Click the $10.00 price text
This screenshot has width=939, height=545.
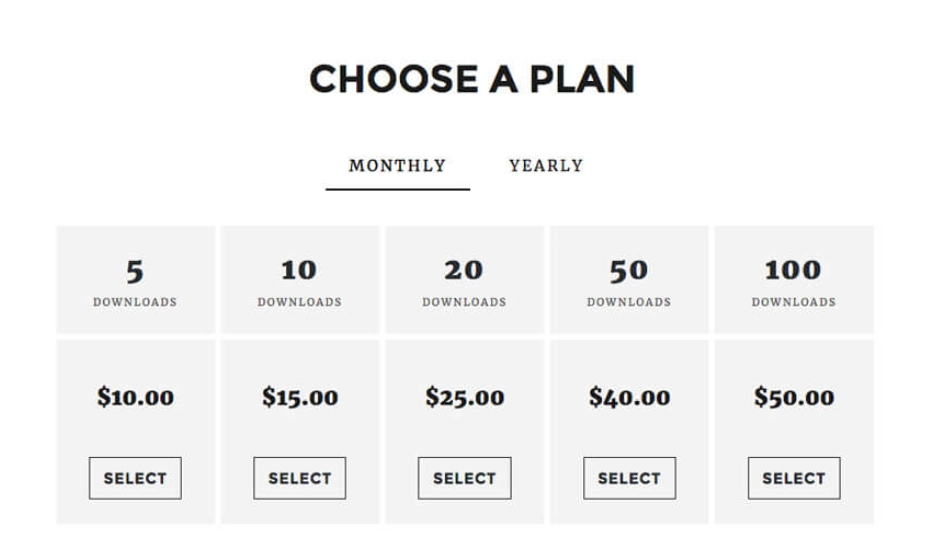(135, 397)
